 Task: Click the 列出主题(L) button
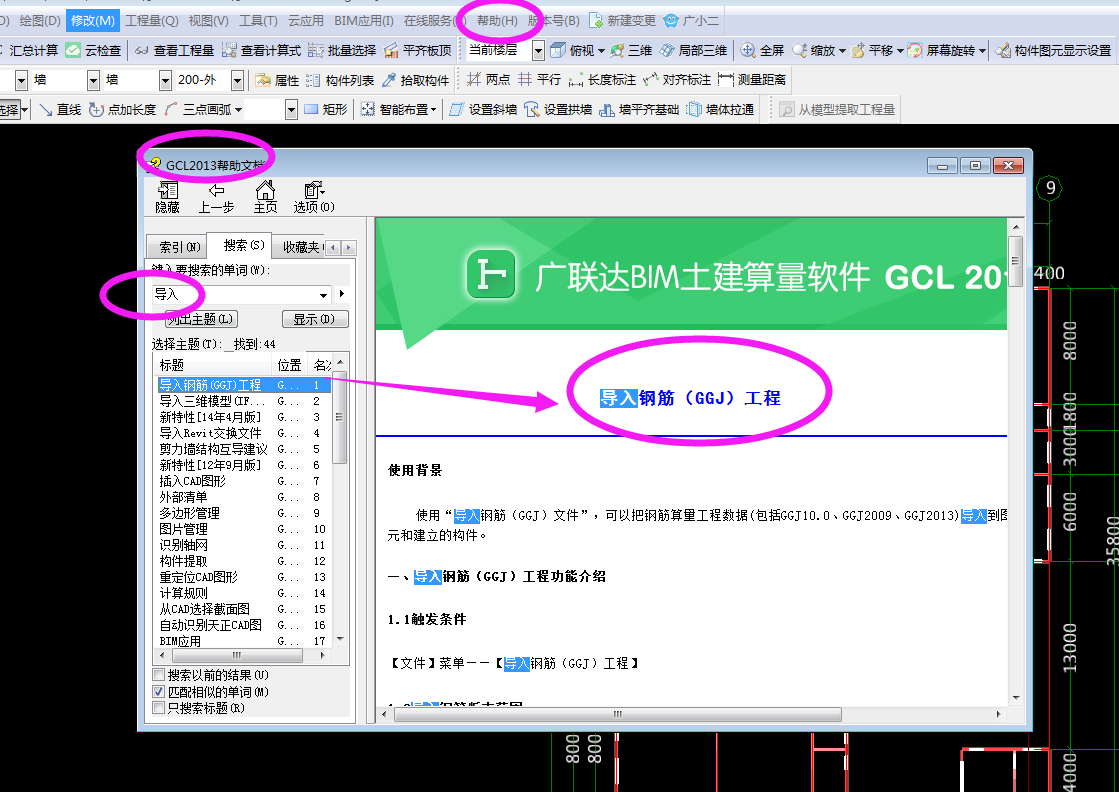tap(201, 319)
